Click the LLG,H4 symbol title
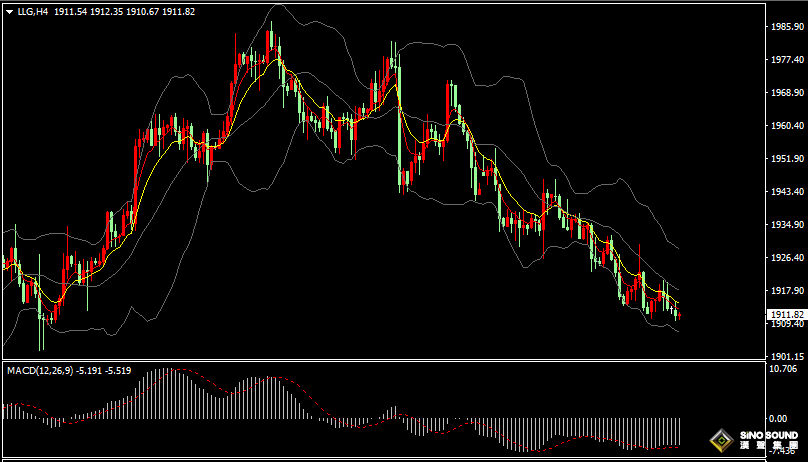808x462 pixels. (x=33, y=10)
